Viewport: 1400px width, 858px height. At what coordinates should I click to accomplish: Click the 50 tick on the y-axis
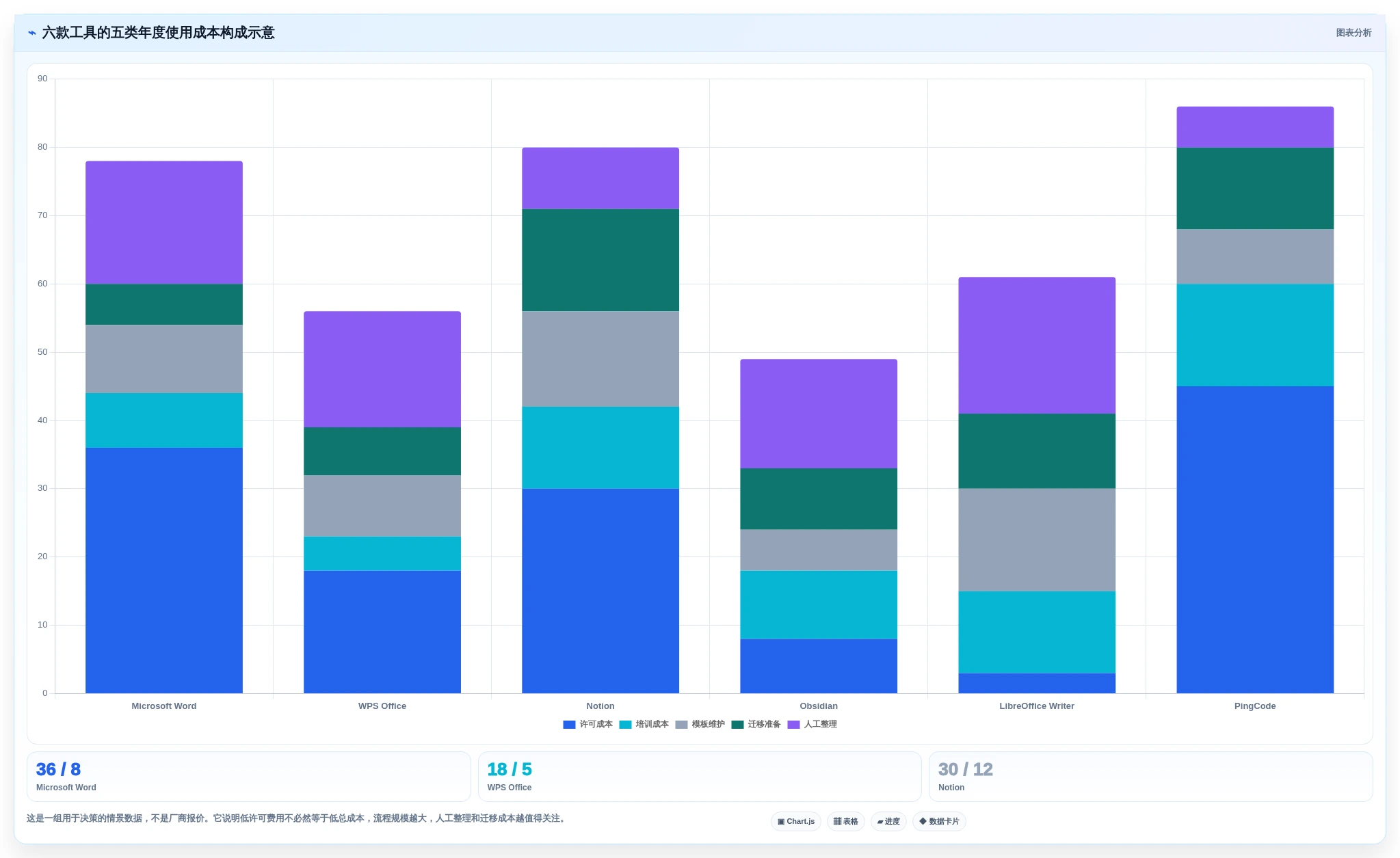click(x=43, y=352)
